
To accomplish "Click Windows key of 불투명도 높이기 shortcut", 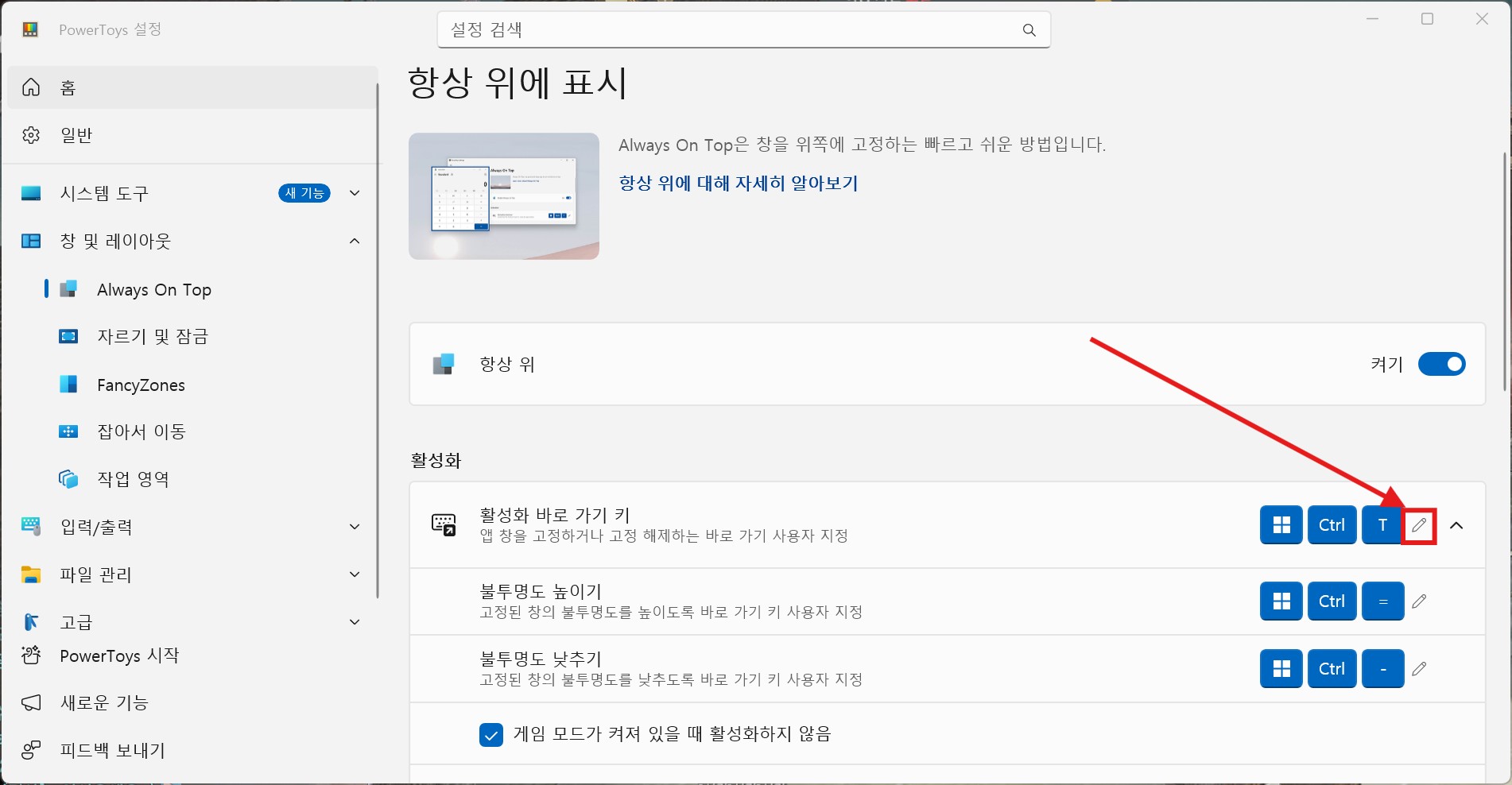I will (x=1281, y=601).
